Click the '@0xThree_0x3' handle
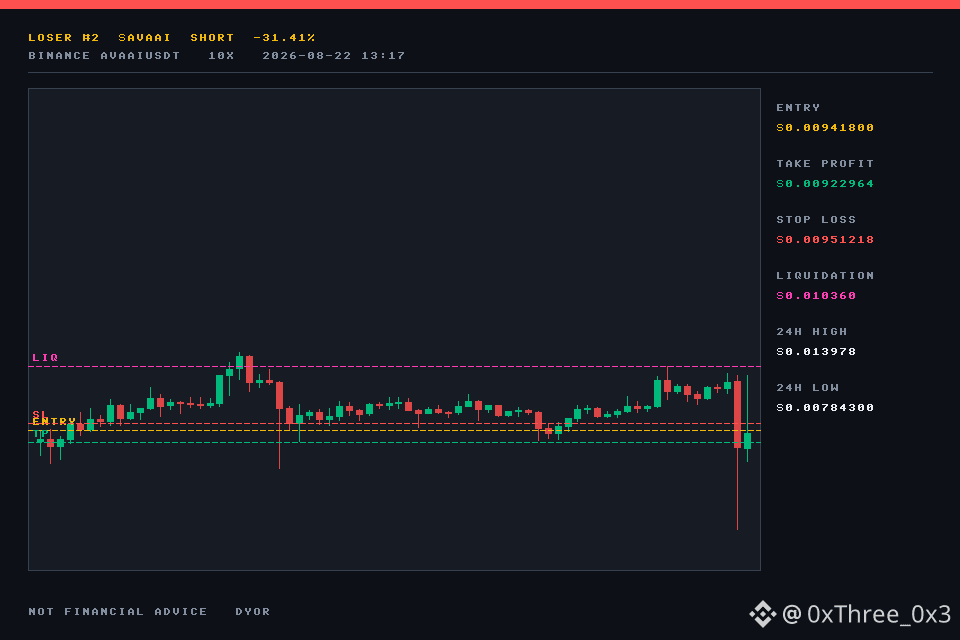 866,614
